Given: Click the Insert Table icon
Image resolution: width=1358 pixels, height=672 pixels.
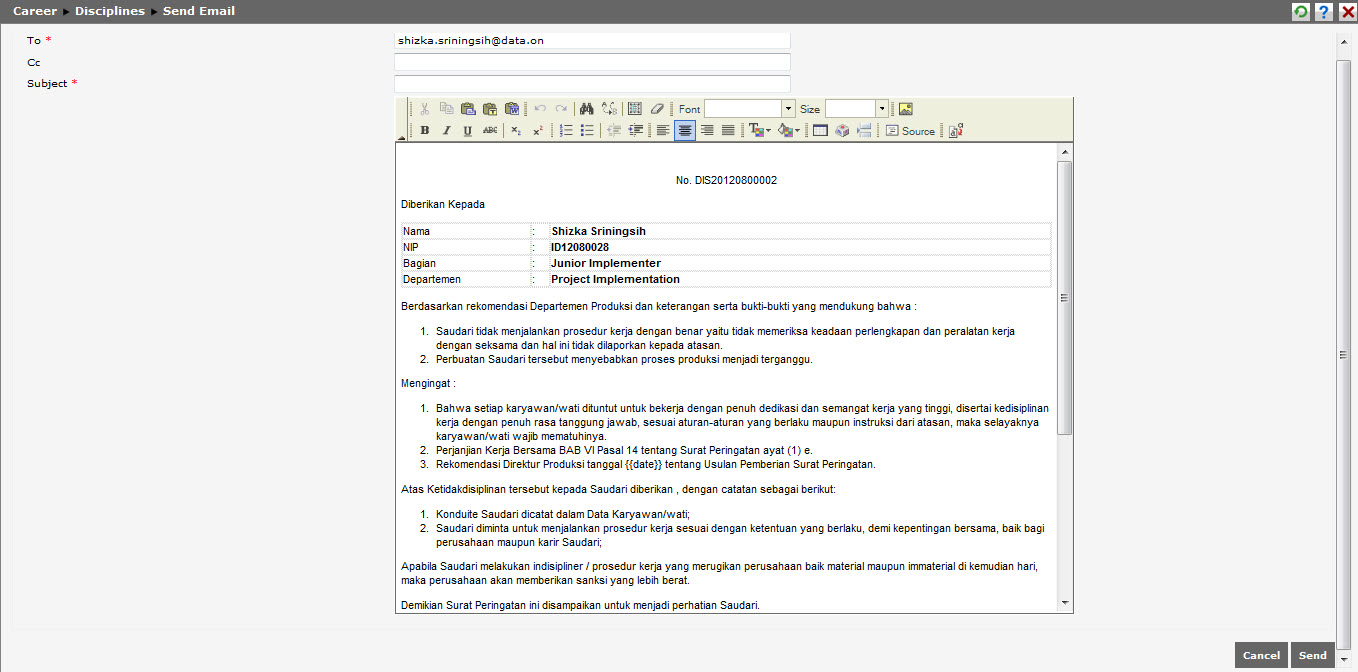Looking at the screenshot, I should coord(820,131).
